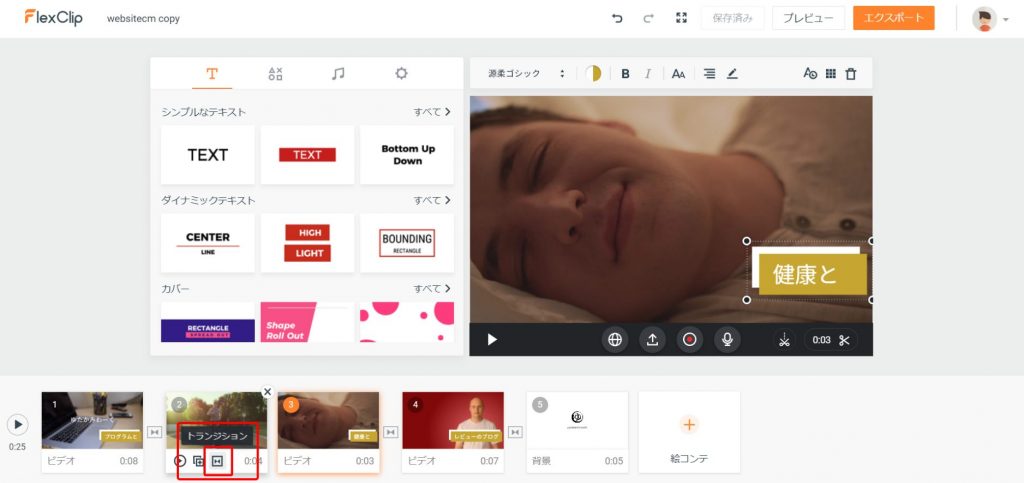Switch to the music tab
Screen dimensions: 1024x483
[338, 73]
